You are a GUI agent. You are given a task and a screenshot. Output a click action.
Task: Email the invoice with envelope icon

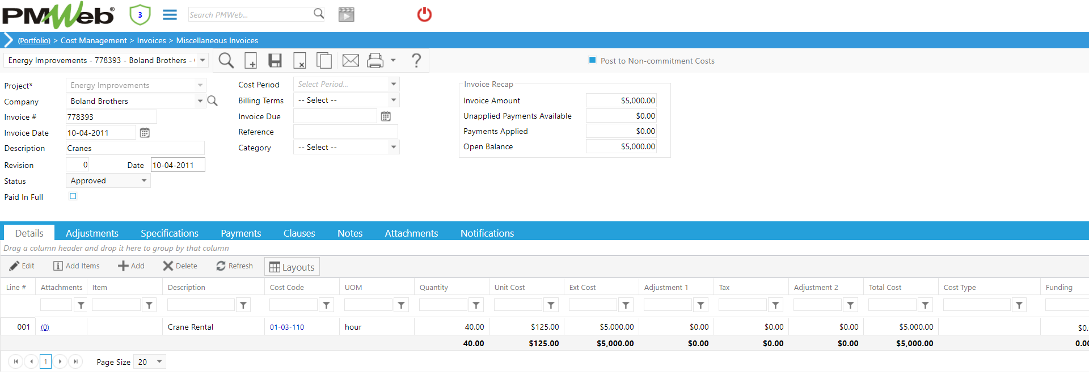350,60
